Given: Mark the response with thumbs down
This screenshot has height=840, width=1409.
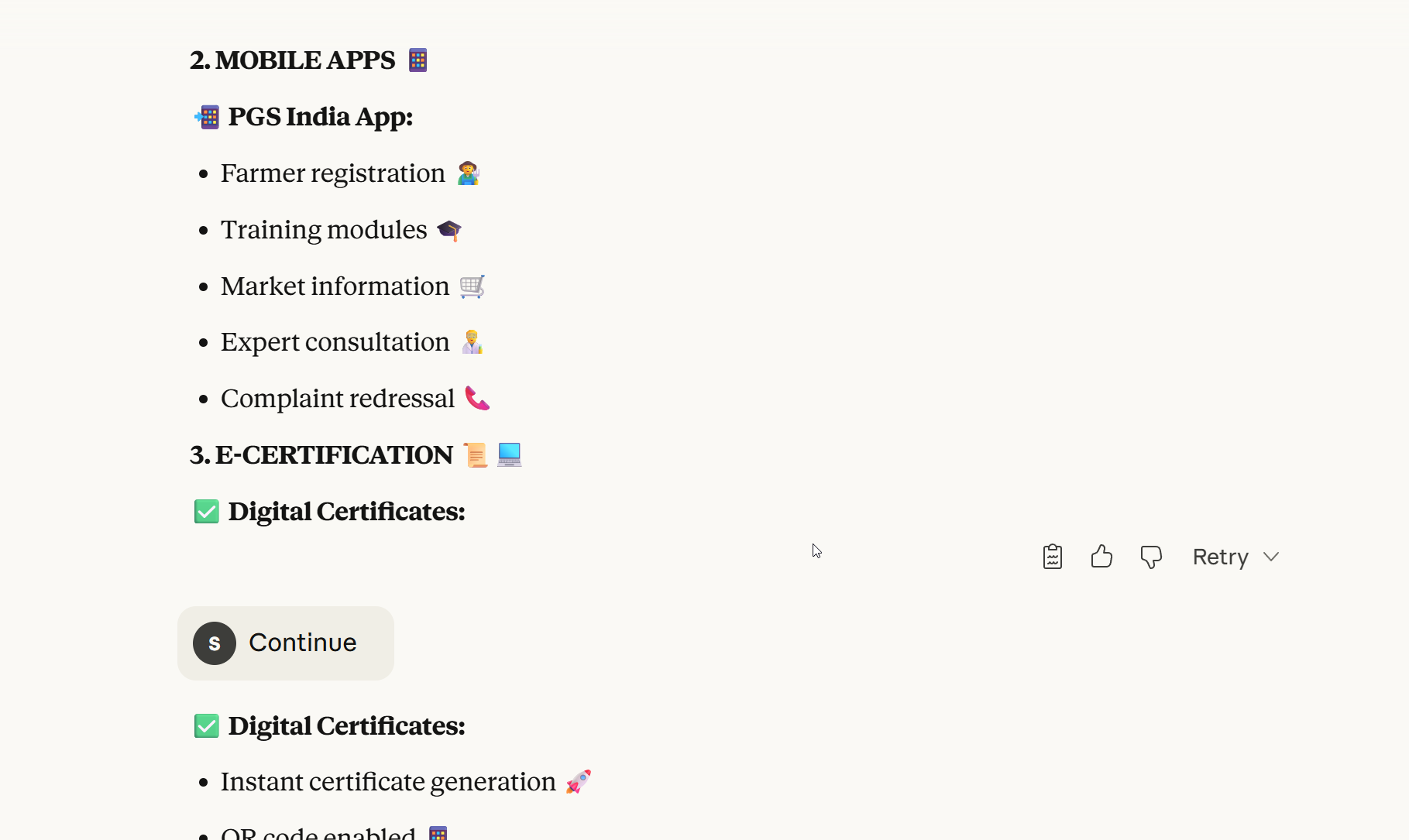Looking at the screenshot, I should coord(1151,557).
